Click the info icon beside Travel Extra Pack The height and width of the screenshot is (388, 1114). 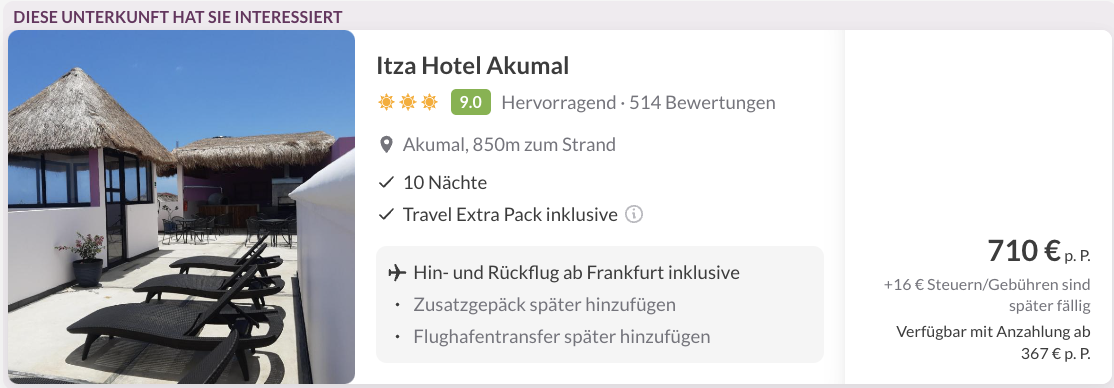tap(634, 214)
